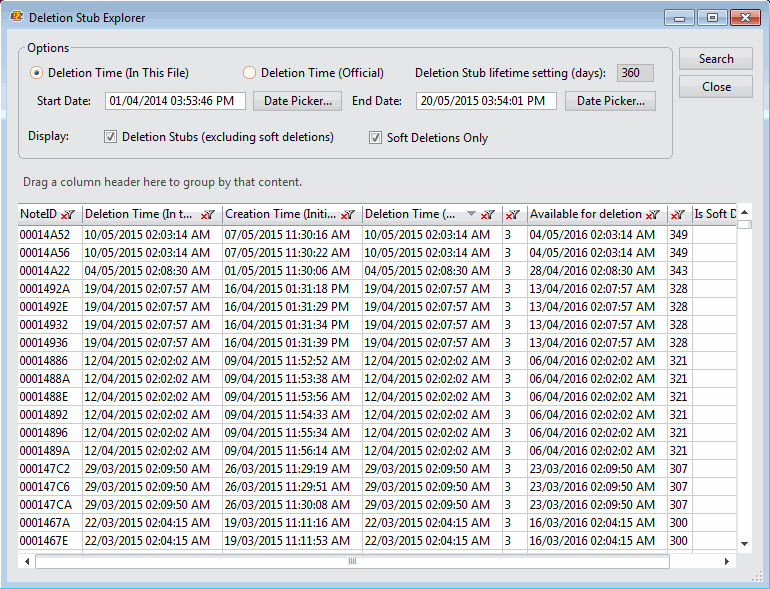Sort by the Is Soft D... column header
This screenshot has height=589, width=770.
coord(716,214)
